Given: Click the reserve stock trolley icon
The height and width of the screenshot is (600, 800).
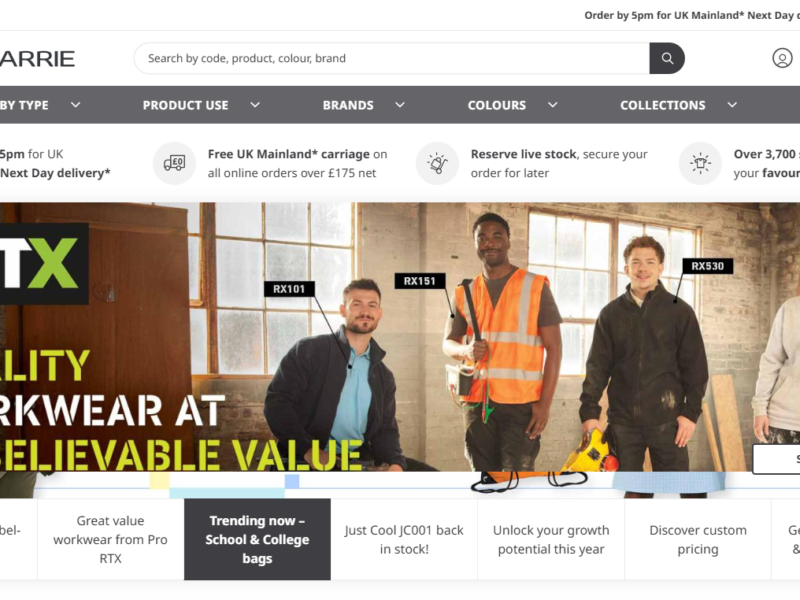Looking at the screenshot, I should pyautogui.click(x=437, y=163).
